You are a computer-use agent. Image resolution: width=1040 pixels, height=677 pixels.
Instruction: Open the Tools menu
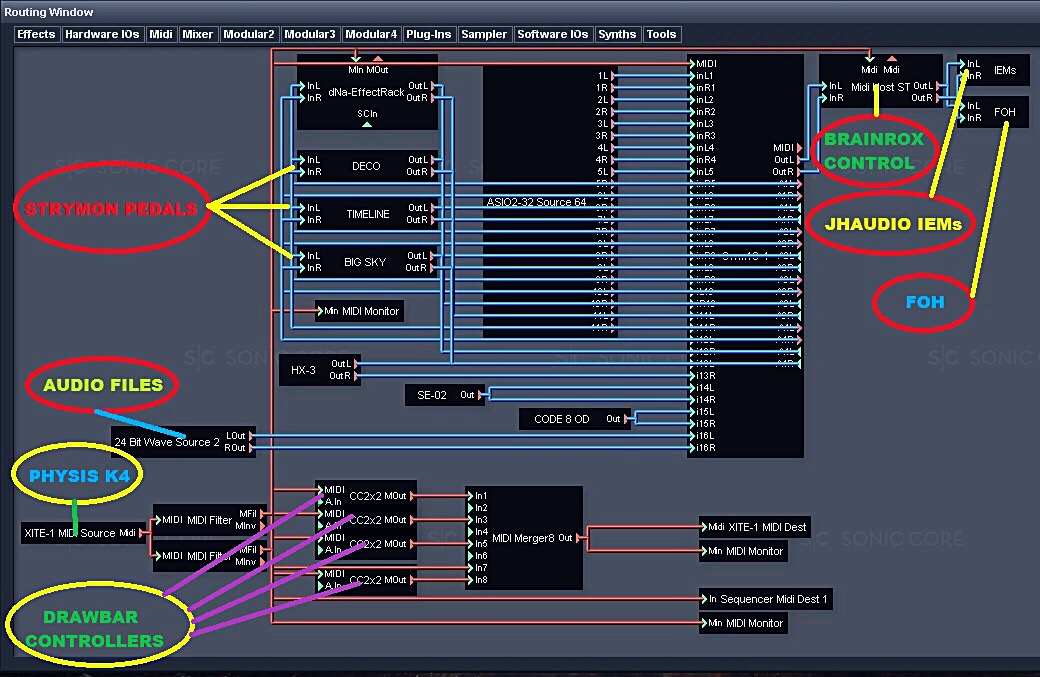coord(661,34)
